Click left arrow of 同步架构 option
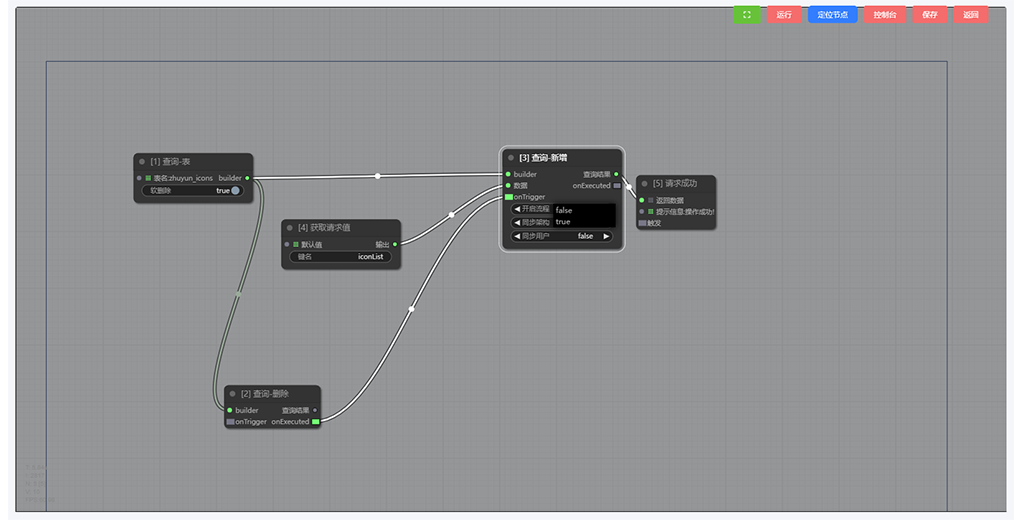Viewport: 1024px width, 520px height. (517, 222)
